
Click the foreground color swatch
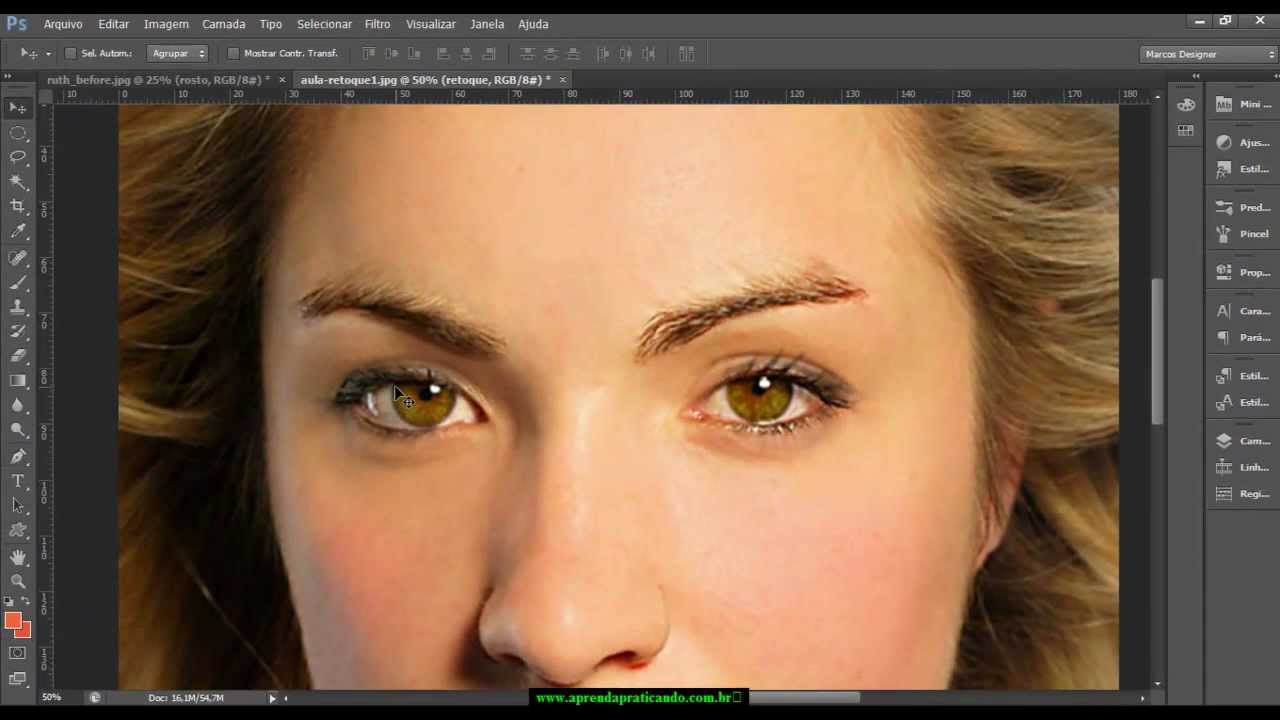[x=12, y=620]
